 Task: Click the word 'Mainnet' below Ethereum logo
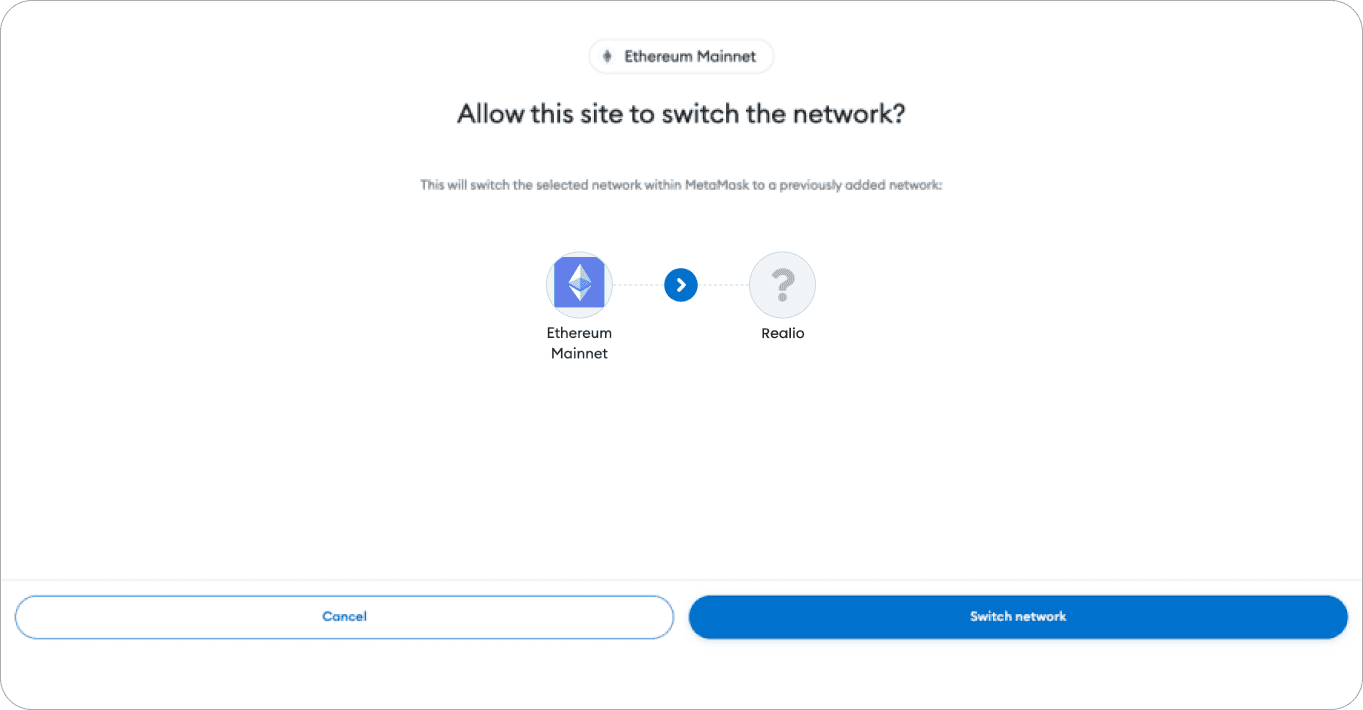point(579,353)
